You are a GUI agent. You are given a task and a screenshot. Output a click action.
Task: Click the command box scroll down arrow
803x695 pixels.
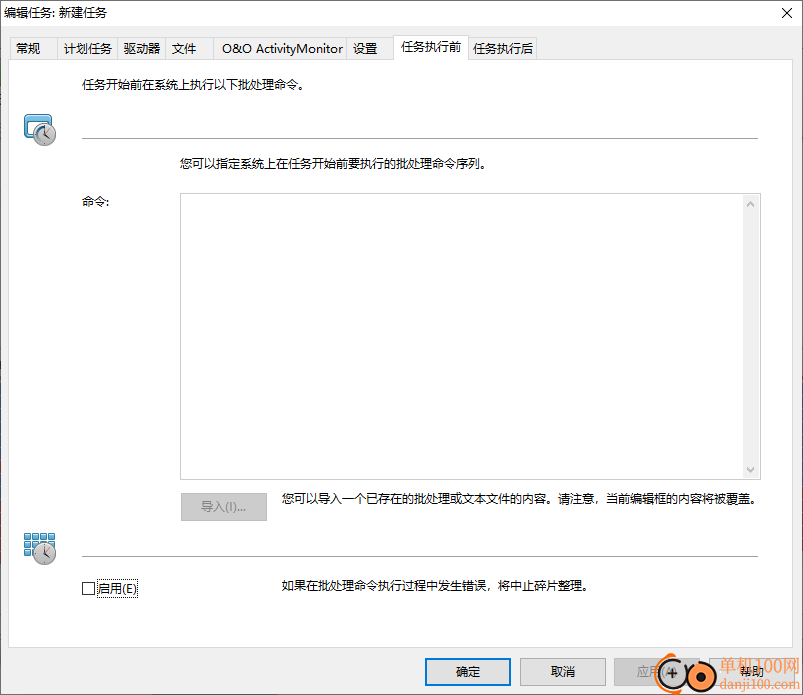pyautogui.click(x=750, y=470)
